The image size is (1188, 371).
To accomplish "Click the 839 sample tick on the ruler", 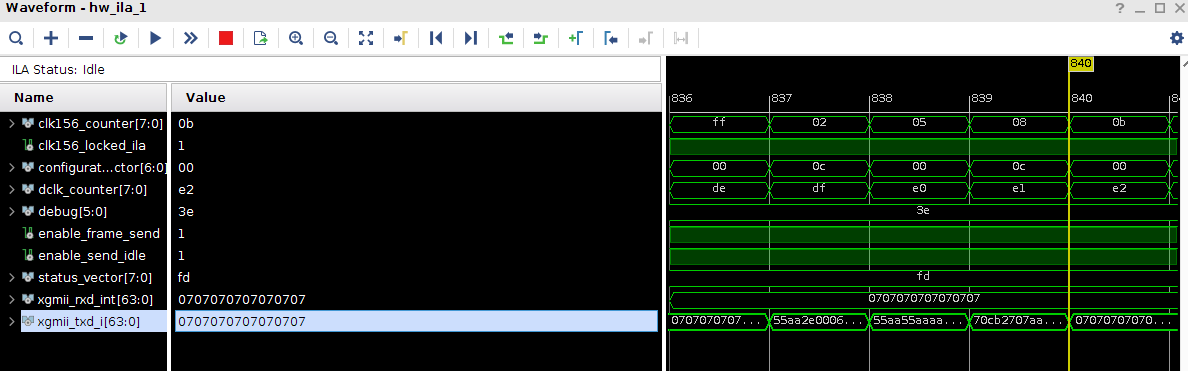I will (x=982, y=98).
